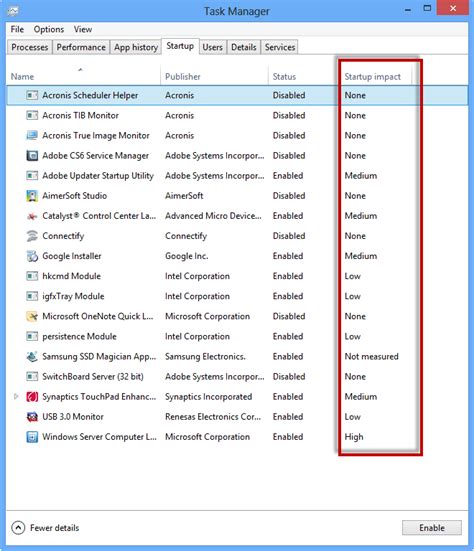Click the igfxTray Module icon
This screenshot has width=474, height=551.
pyautogui.click(x=32, y=296)
